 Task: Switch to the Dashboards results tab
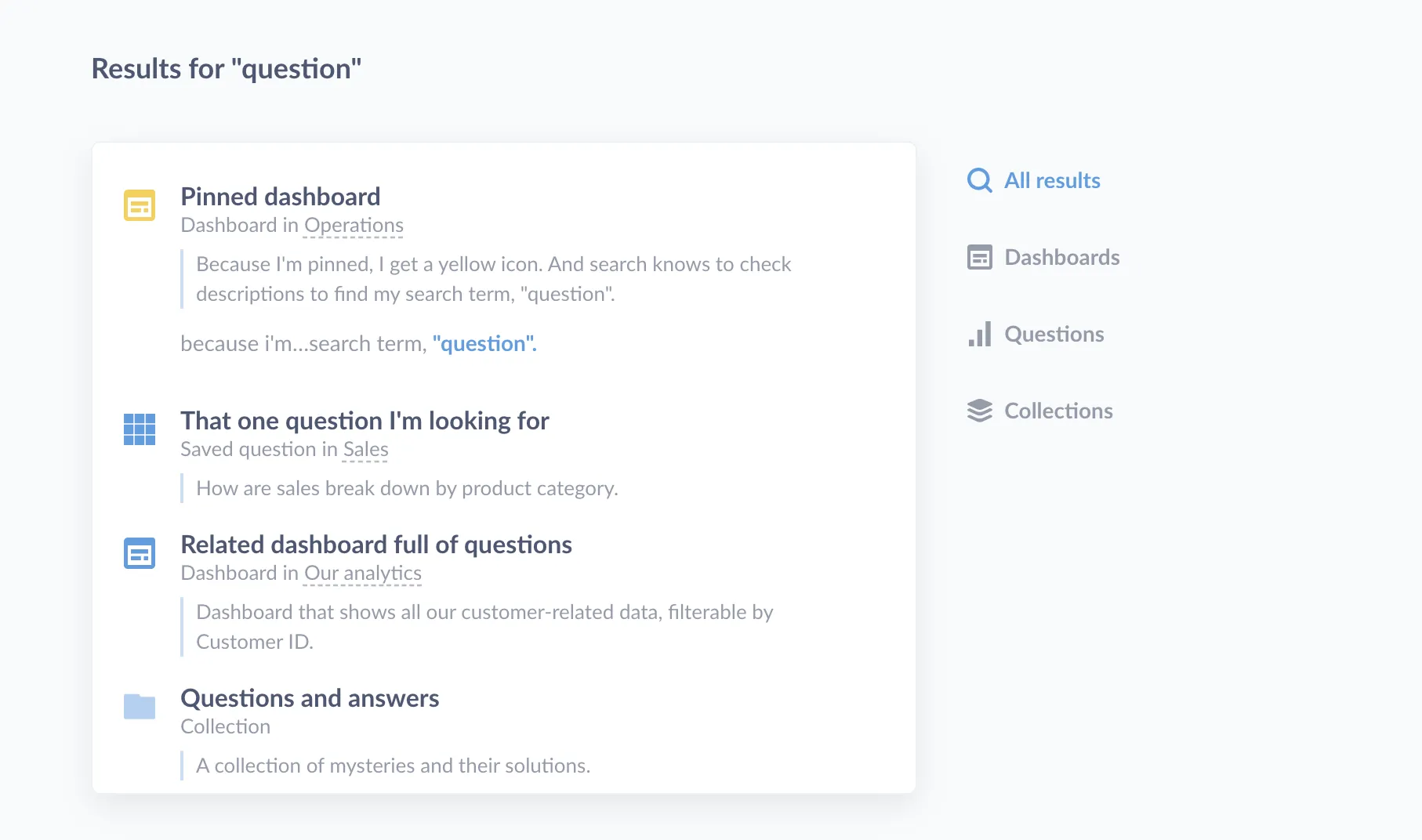point(1061,257)
